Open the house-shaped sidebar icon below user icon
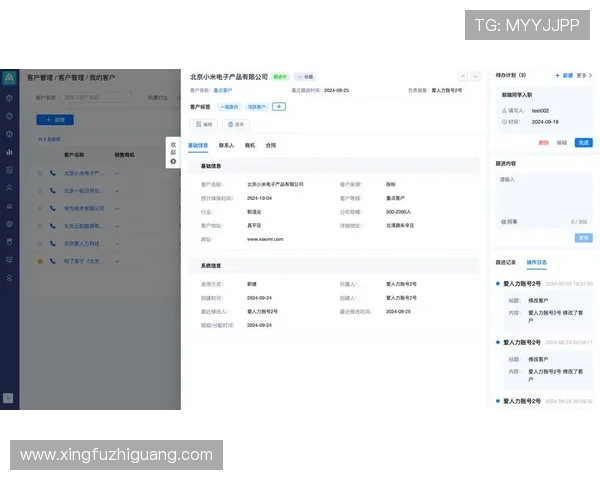Screen dimensions: 600x480 [9, 206]
